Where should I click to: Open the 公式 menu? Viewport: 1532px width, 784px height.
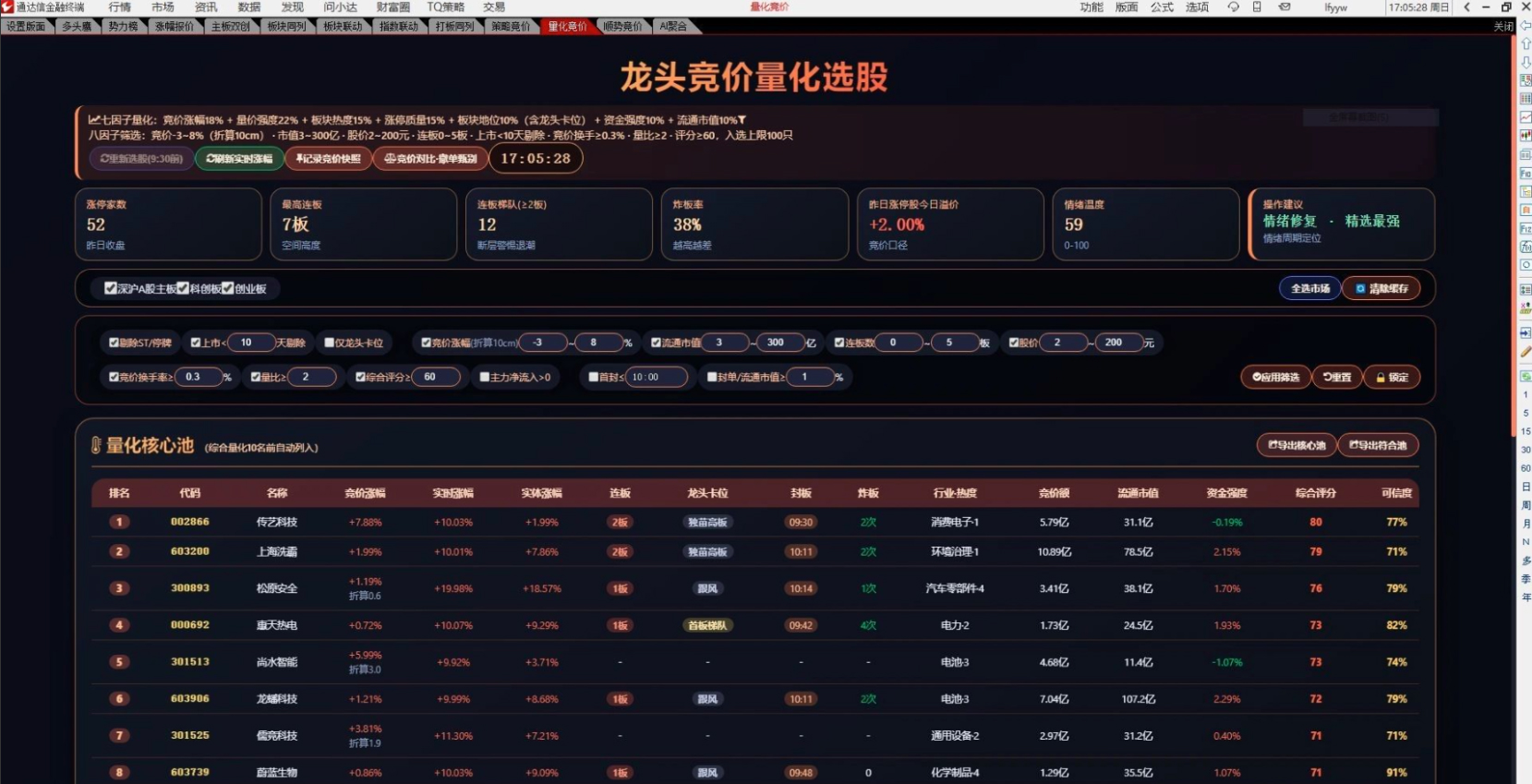point(1162,7)
